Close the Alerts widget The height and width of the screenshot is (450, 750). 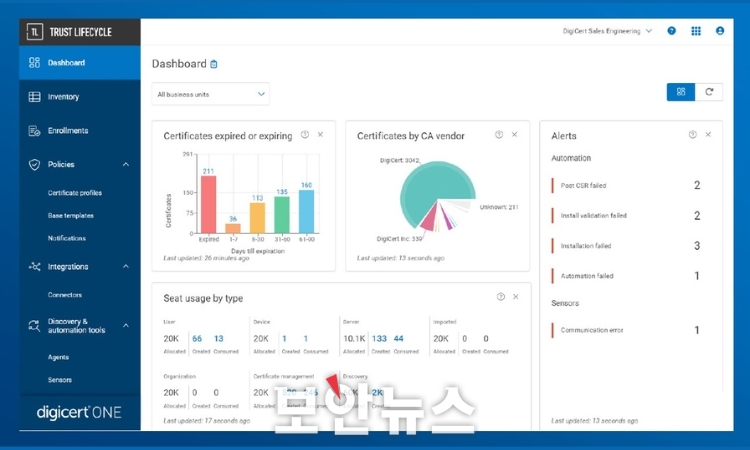click(708, 135)
